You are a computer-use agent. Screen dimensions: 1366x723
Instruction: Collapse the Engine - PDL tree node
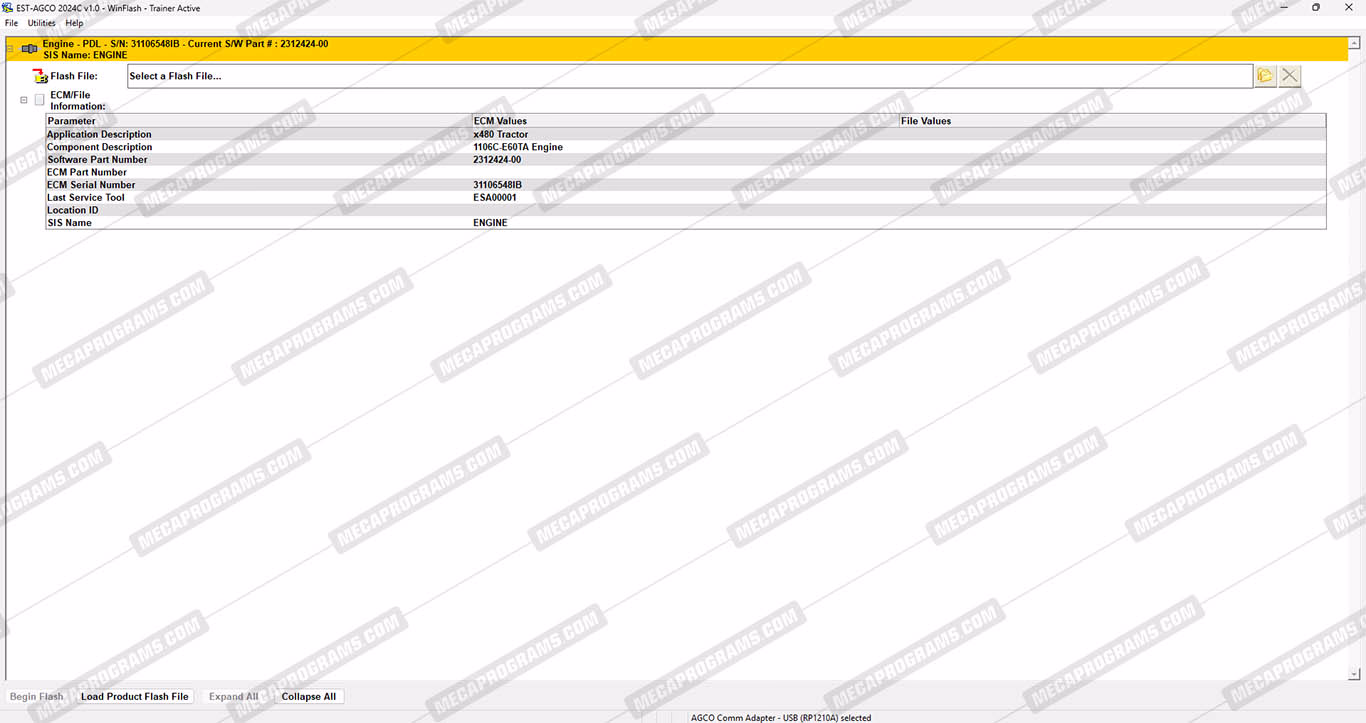click(10, 49)
